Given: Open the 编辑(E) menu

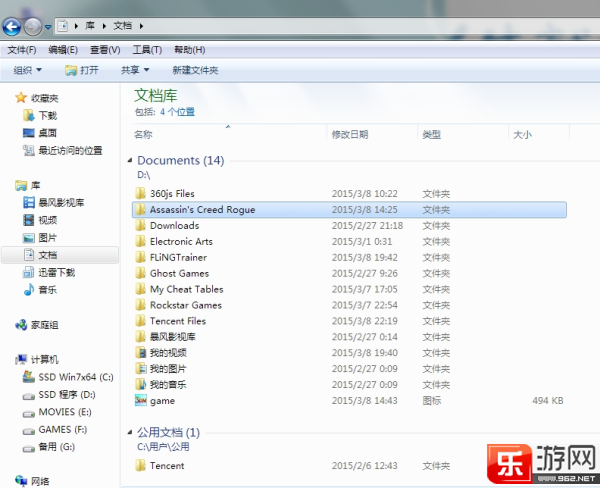Looking at the screenshot, I should pyautogui.click(x=63, y=50).
